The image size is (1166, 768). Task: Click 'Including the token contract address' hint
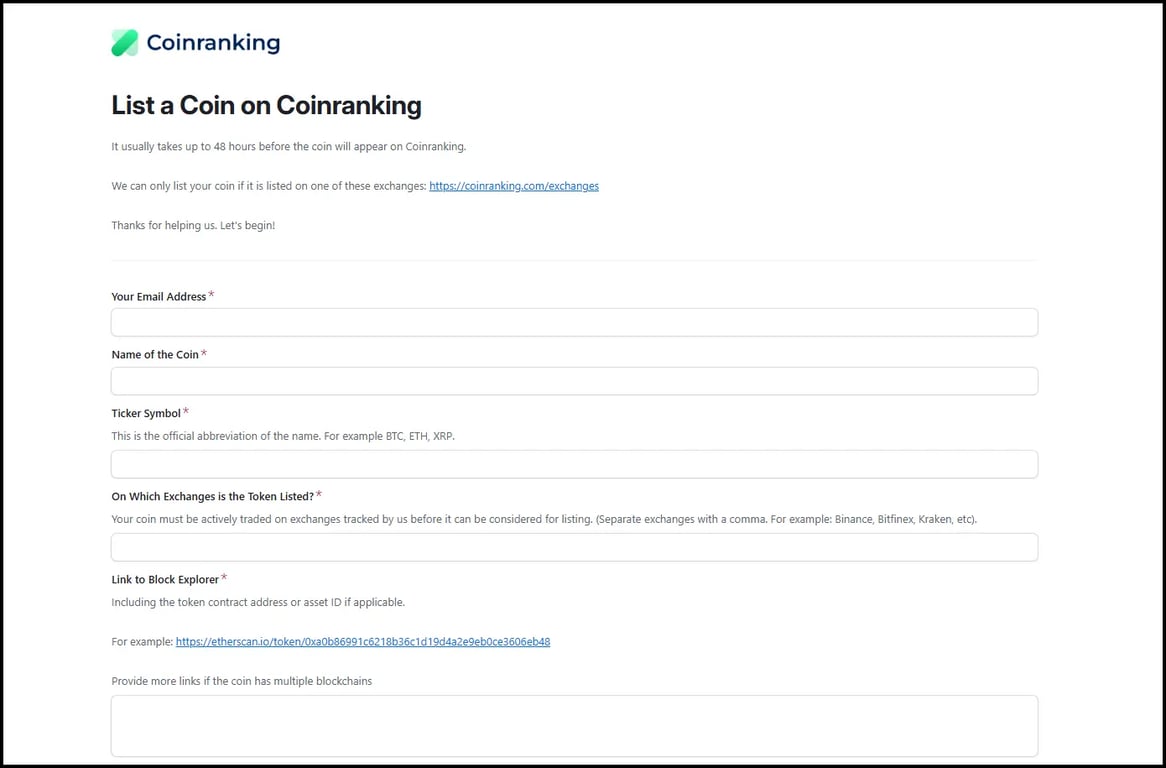[x=258, y=602]
